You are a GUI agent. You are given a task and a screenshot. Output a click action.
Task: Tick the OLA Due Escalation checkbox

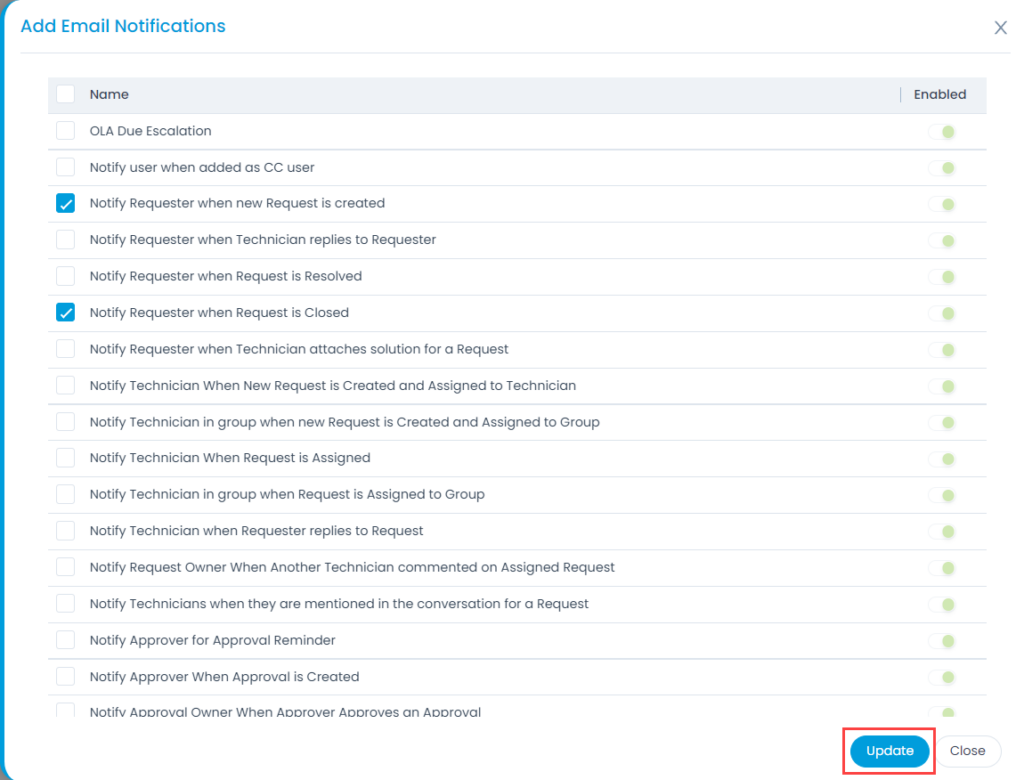65,131
